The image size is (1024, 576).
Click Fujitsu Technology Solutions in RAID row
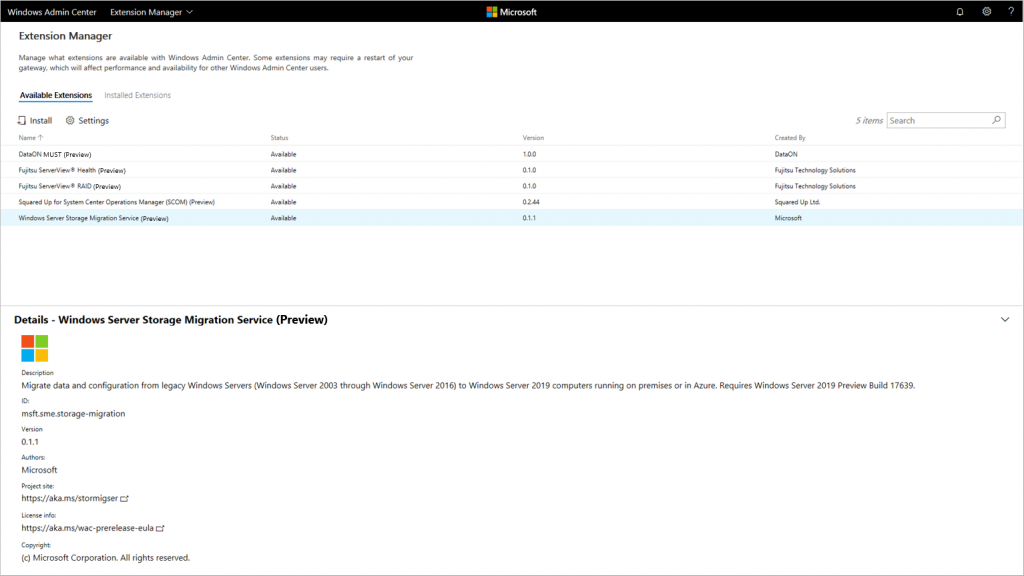[814, 186]
